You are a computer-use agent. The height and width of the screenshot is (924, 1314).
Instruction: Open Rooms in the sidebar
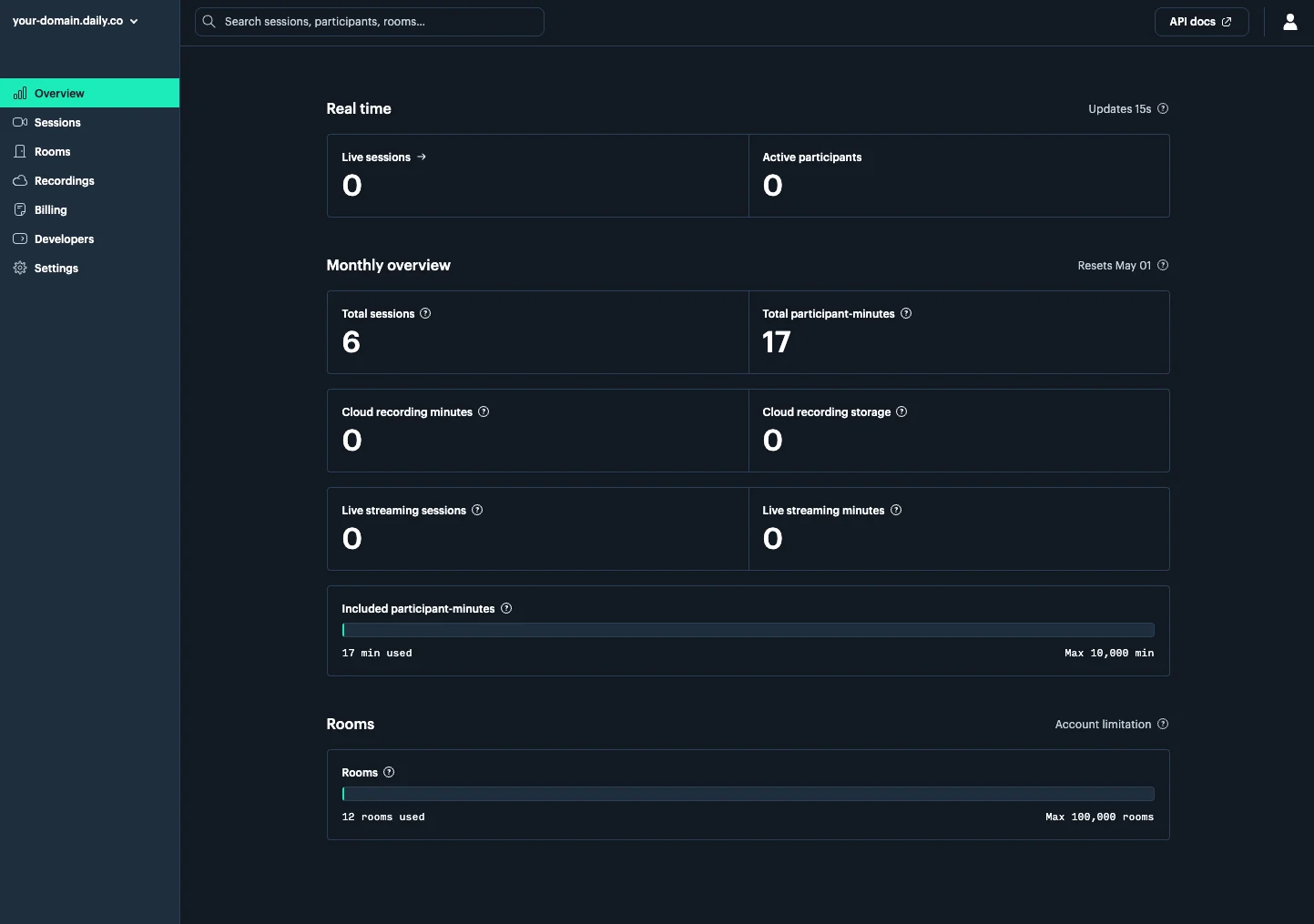click(x=89, y=151)
